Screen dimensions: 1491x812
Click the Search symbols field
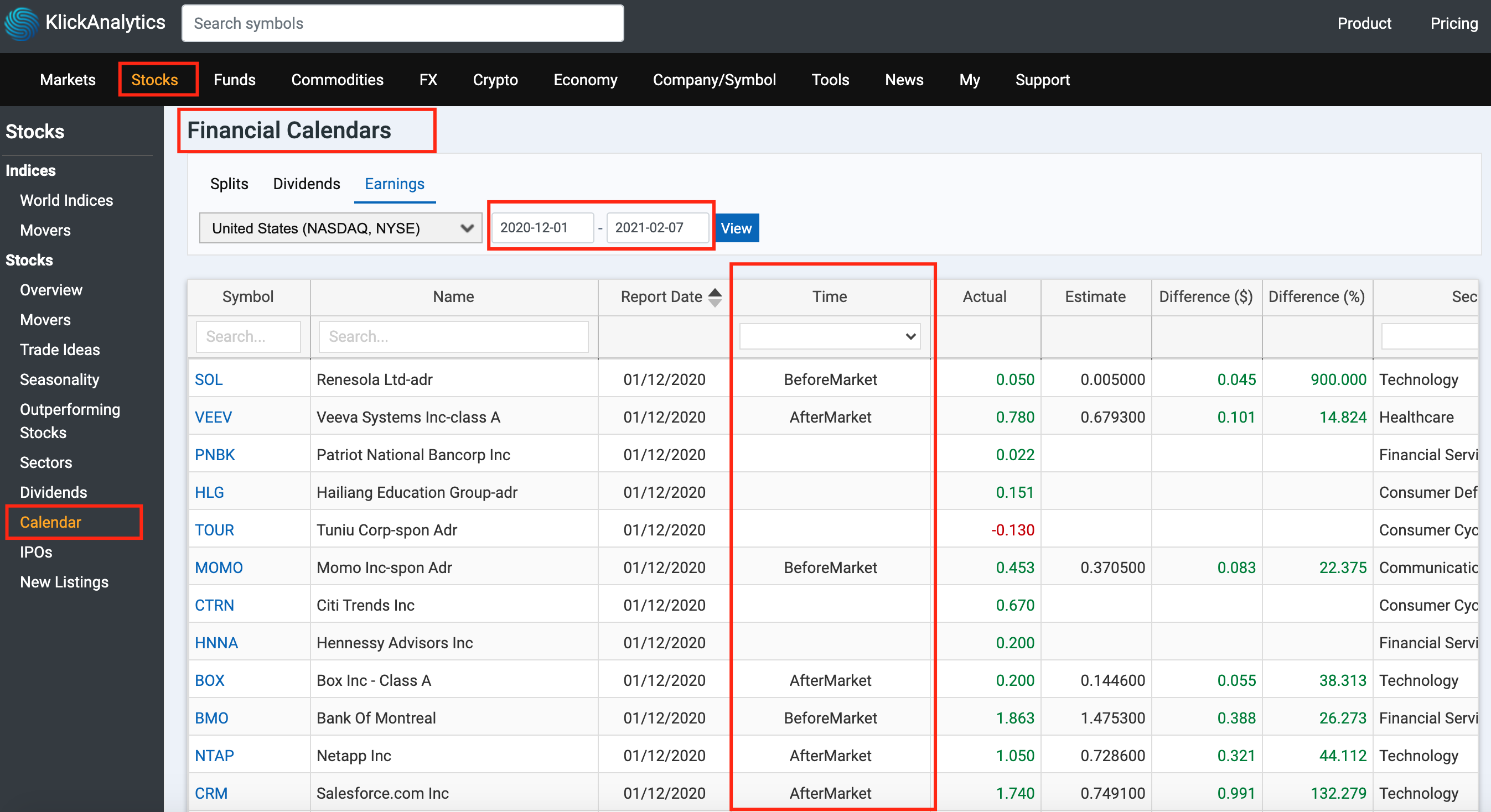[403, 23]
